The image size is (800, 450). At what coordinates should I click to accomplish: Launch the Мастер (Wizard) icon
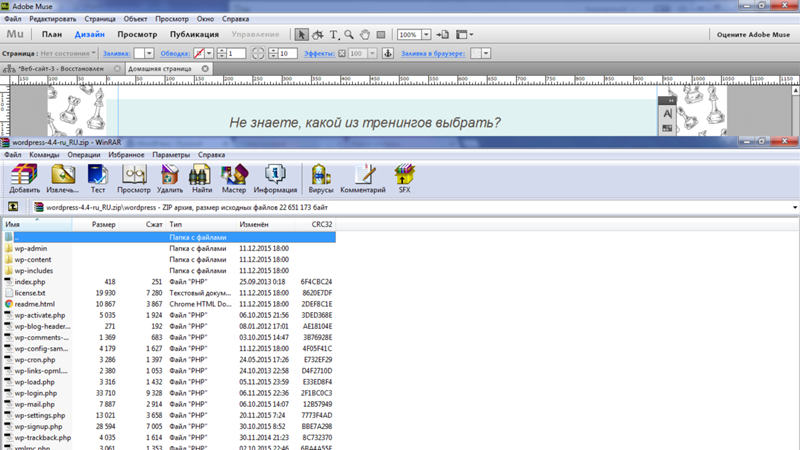pyautogui.click(x=234, y=177)
